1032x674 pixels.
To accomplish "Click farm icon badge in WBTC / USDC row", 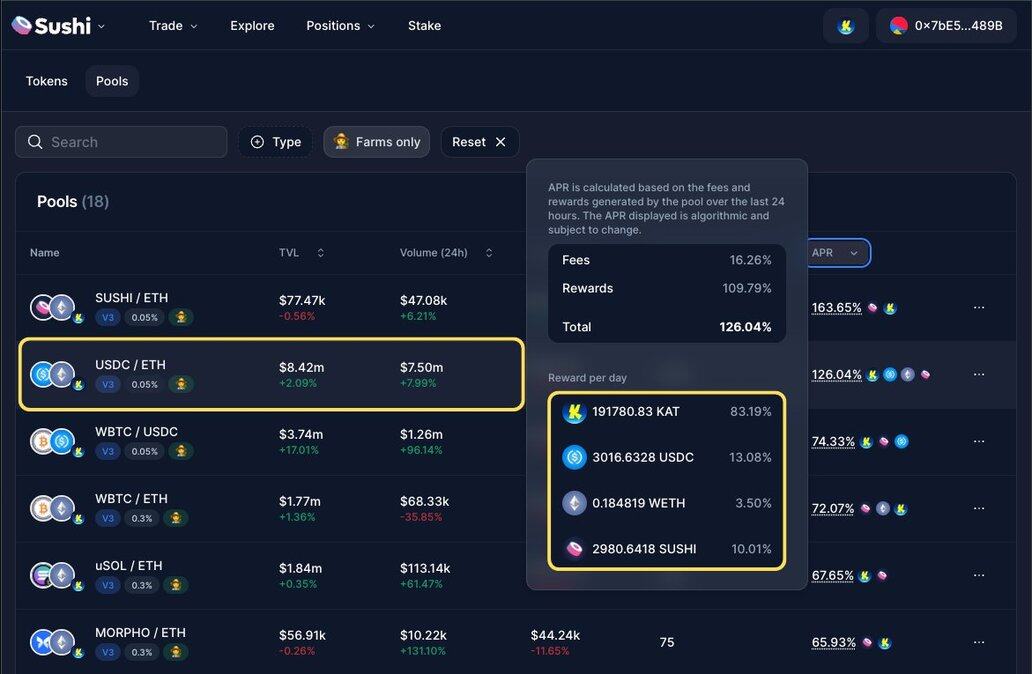I will 181,452.
